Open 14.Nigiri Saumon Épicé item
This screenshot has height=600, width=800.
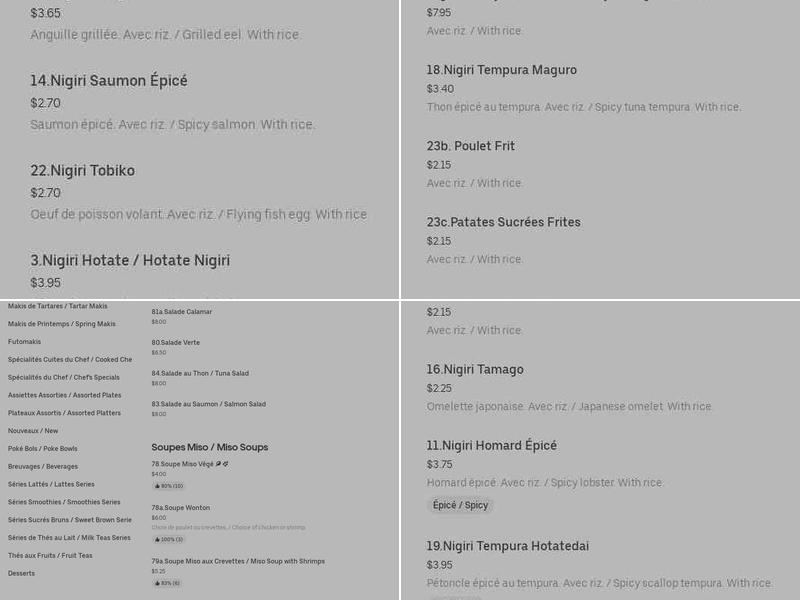(109, 81)
